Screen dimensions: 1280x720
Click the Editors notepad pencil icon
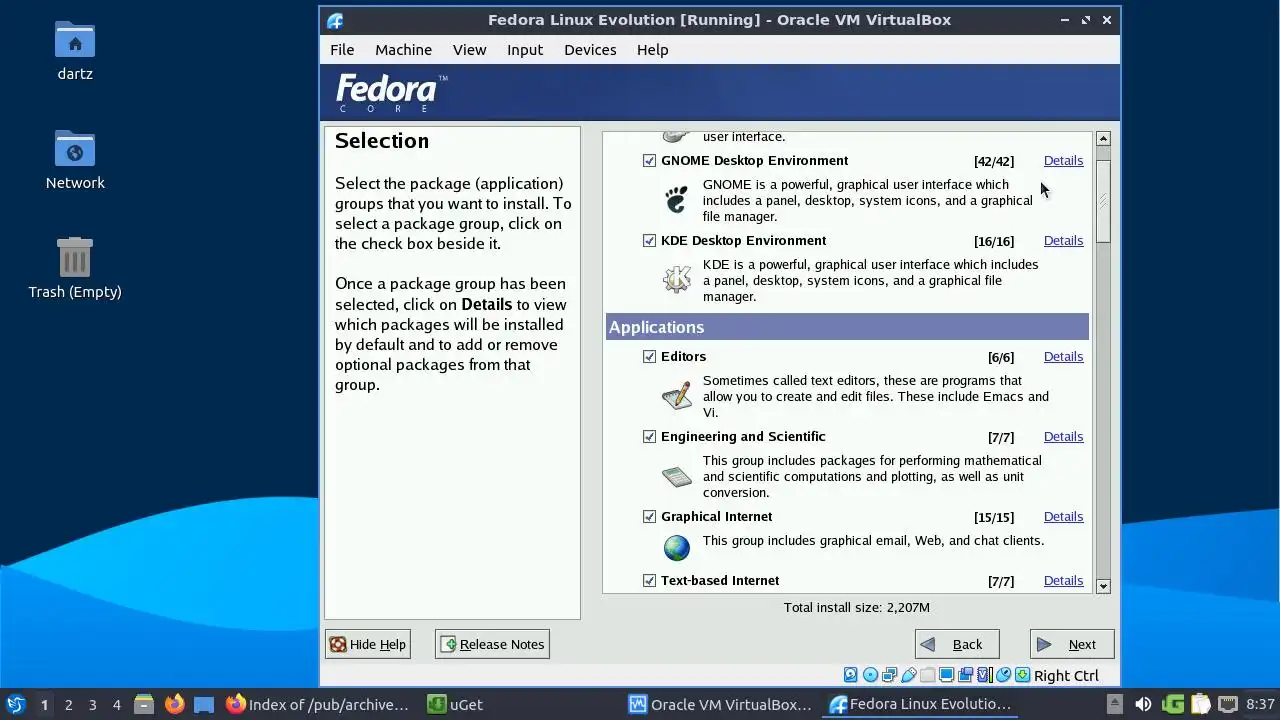click(x=677, y=395)
